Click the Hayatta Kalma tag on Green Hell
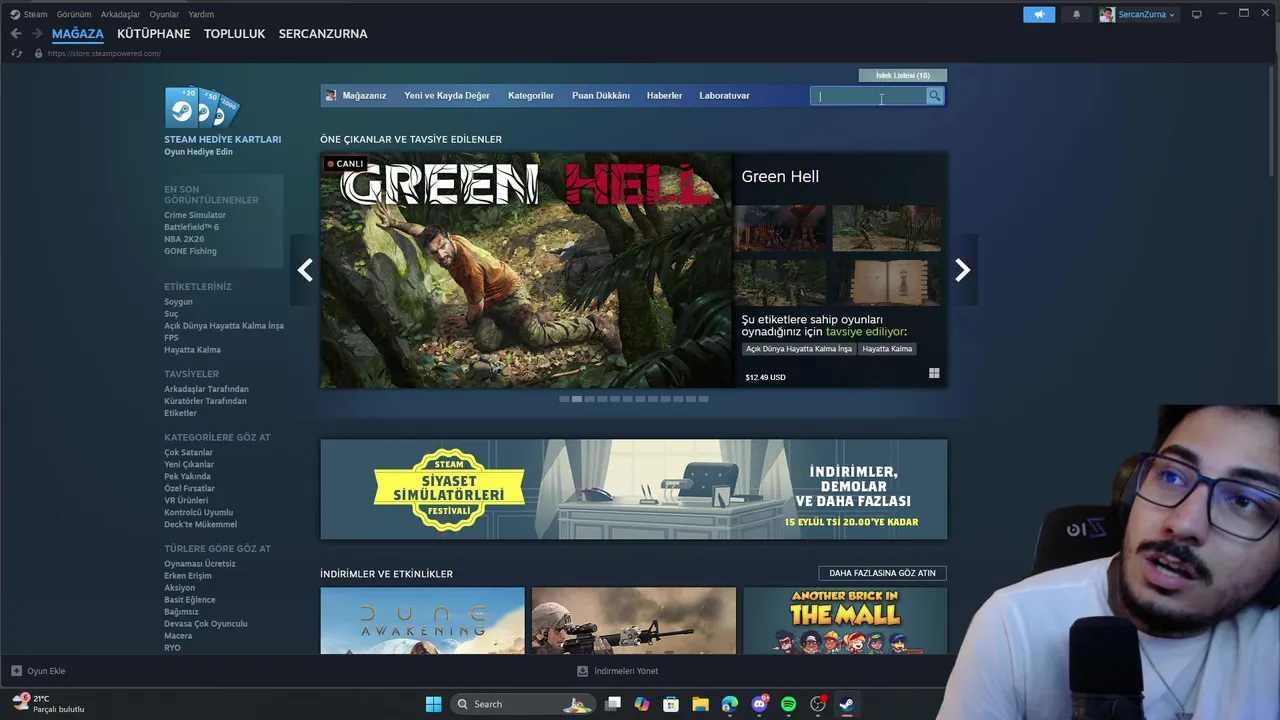The width and height of the screenshot is (1280, 720). (887, 349)
